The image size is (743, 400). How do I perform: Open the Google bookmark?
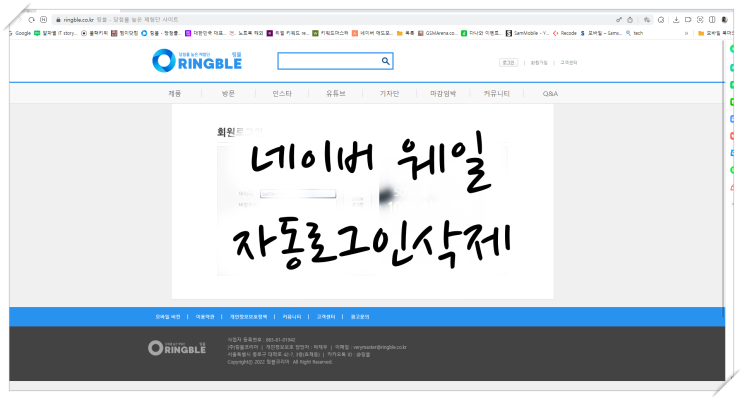[x=20, y=33]
